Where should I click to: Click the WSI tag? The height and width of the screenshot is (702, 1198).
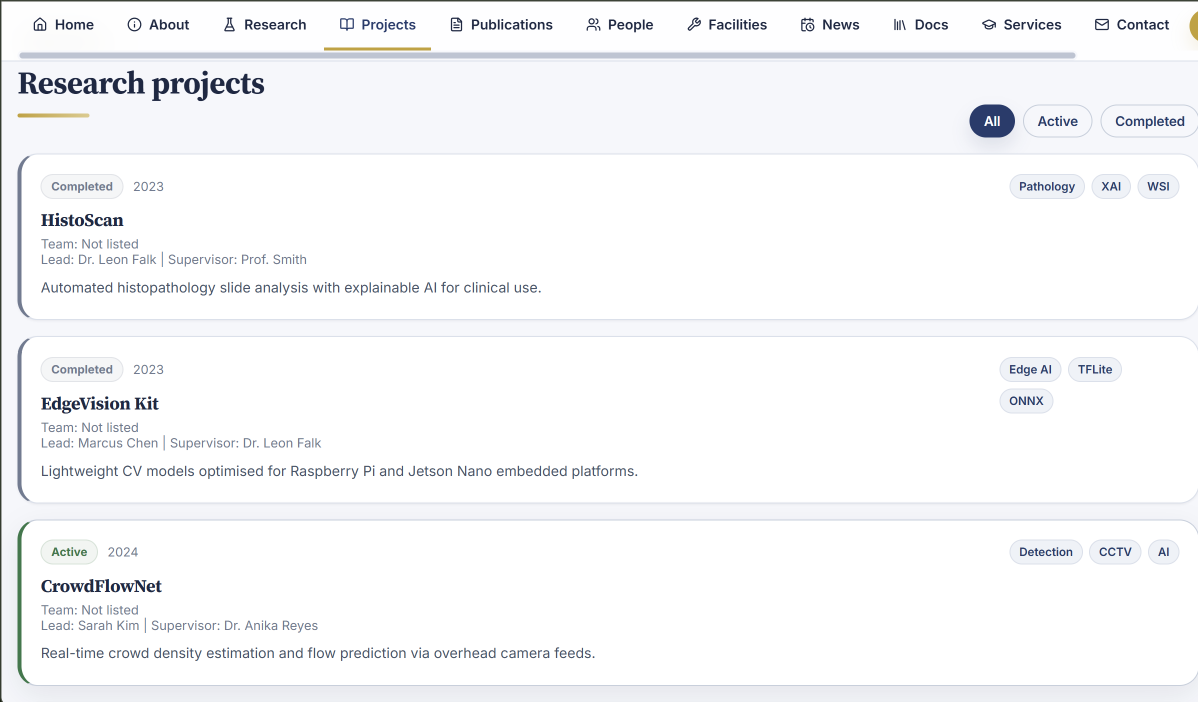(x=1158, y=186)
